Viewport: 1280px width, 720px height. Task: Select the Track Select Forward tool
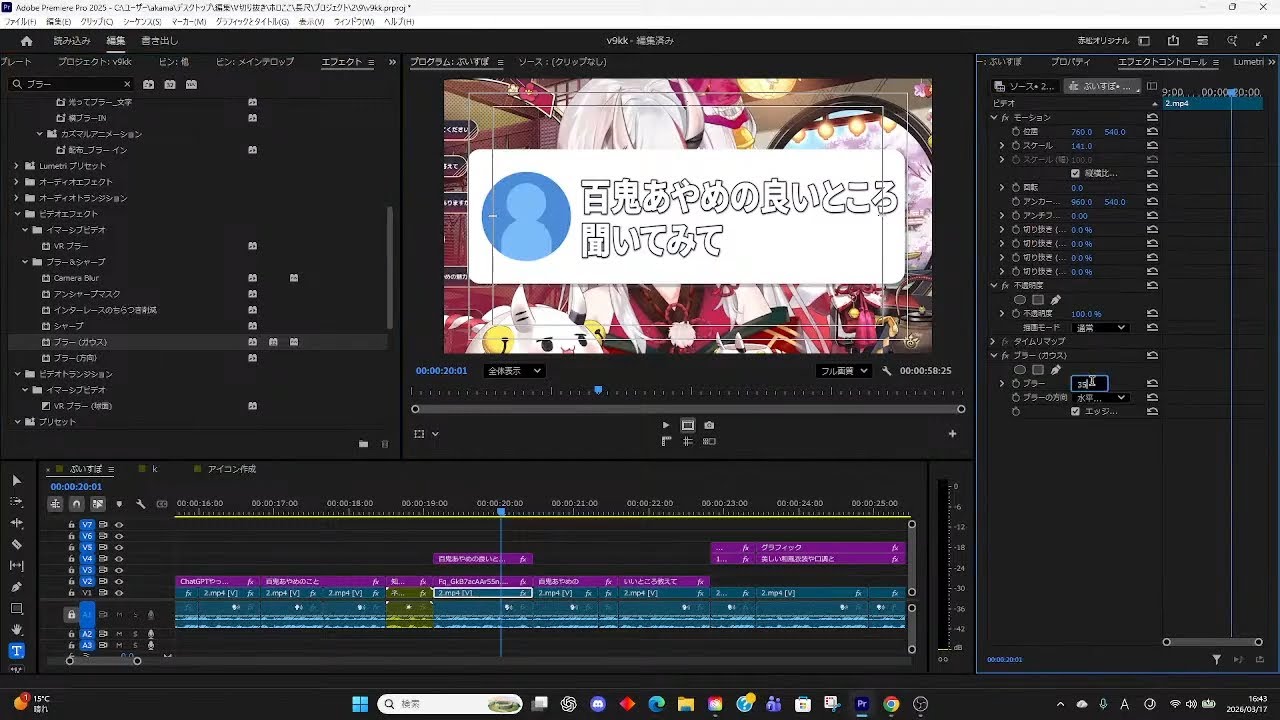point(16,502)
